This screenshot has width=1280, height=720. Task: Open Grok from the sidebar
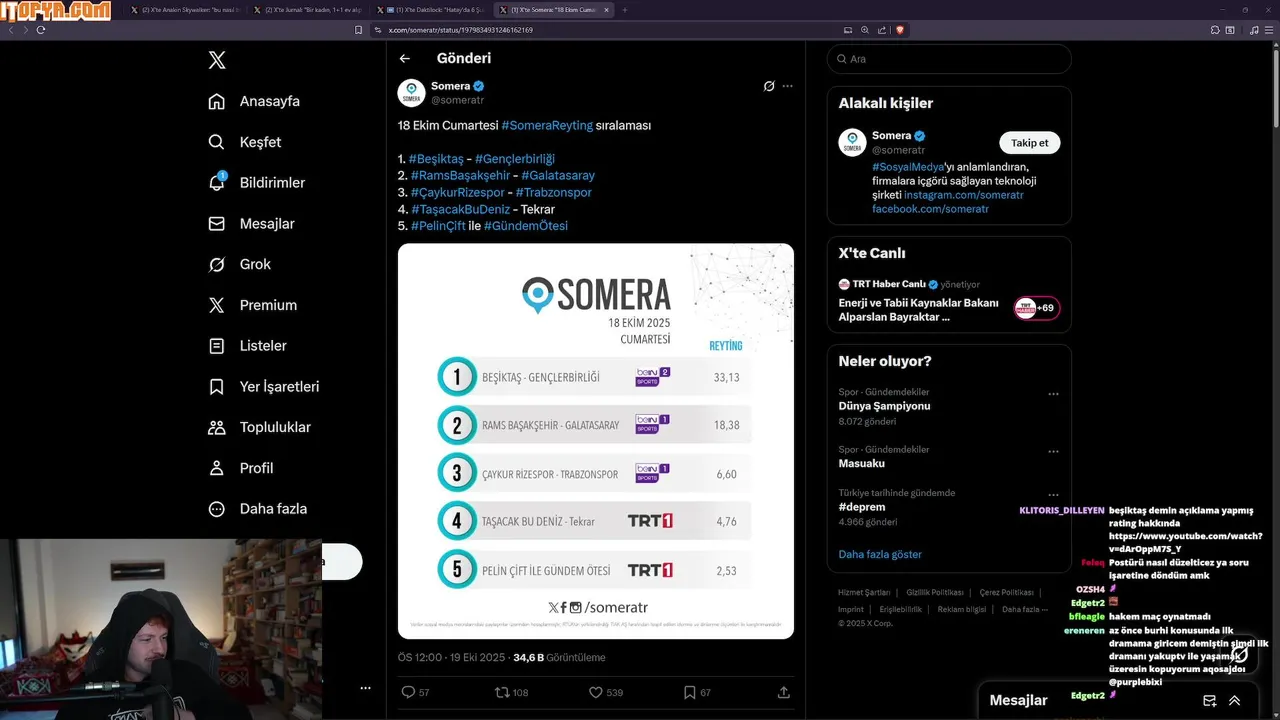pyautogui.click(x=239, y=264)
